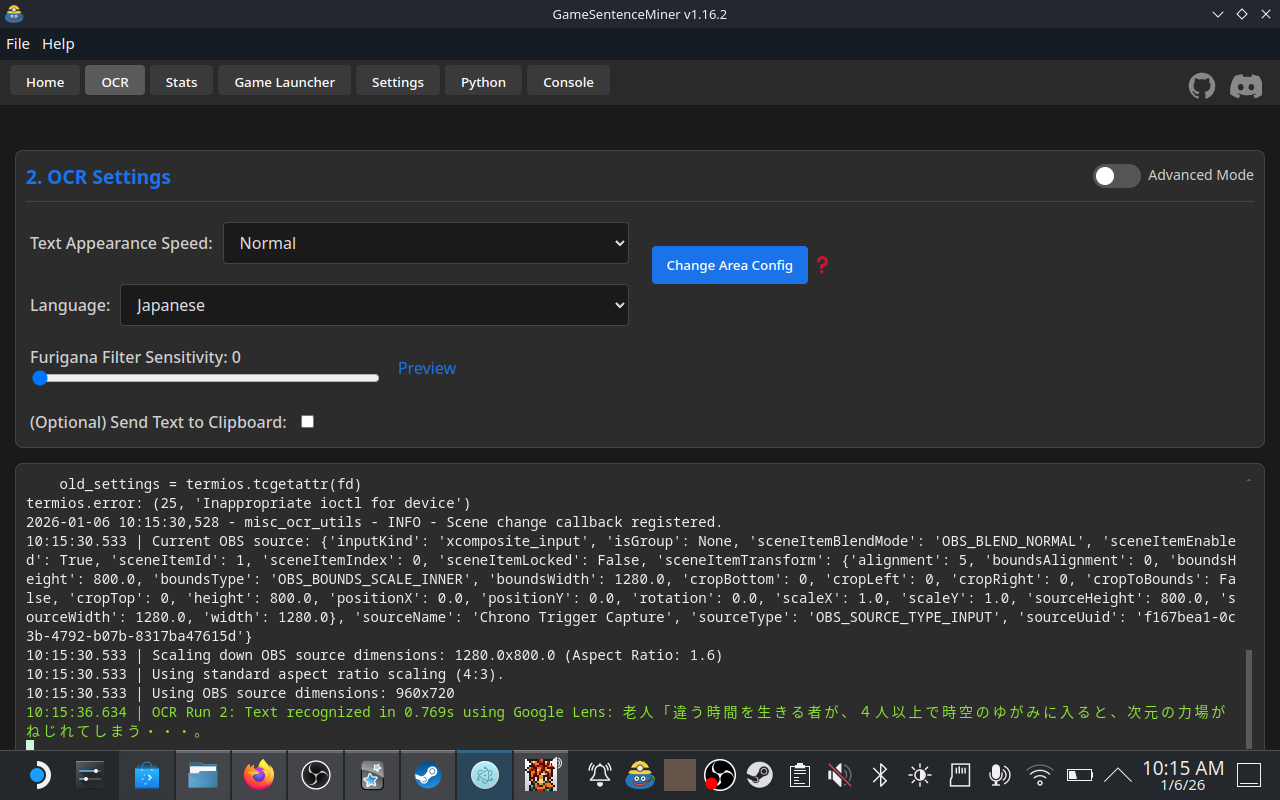Launch OBS Studio from the taskbar
Screen dimensions: 1280x800
[315, 775]
